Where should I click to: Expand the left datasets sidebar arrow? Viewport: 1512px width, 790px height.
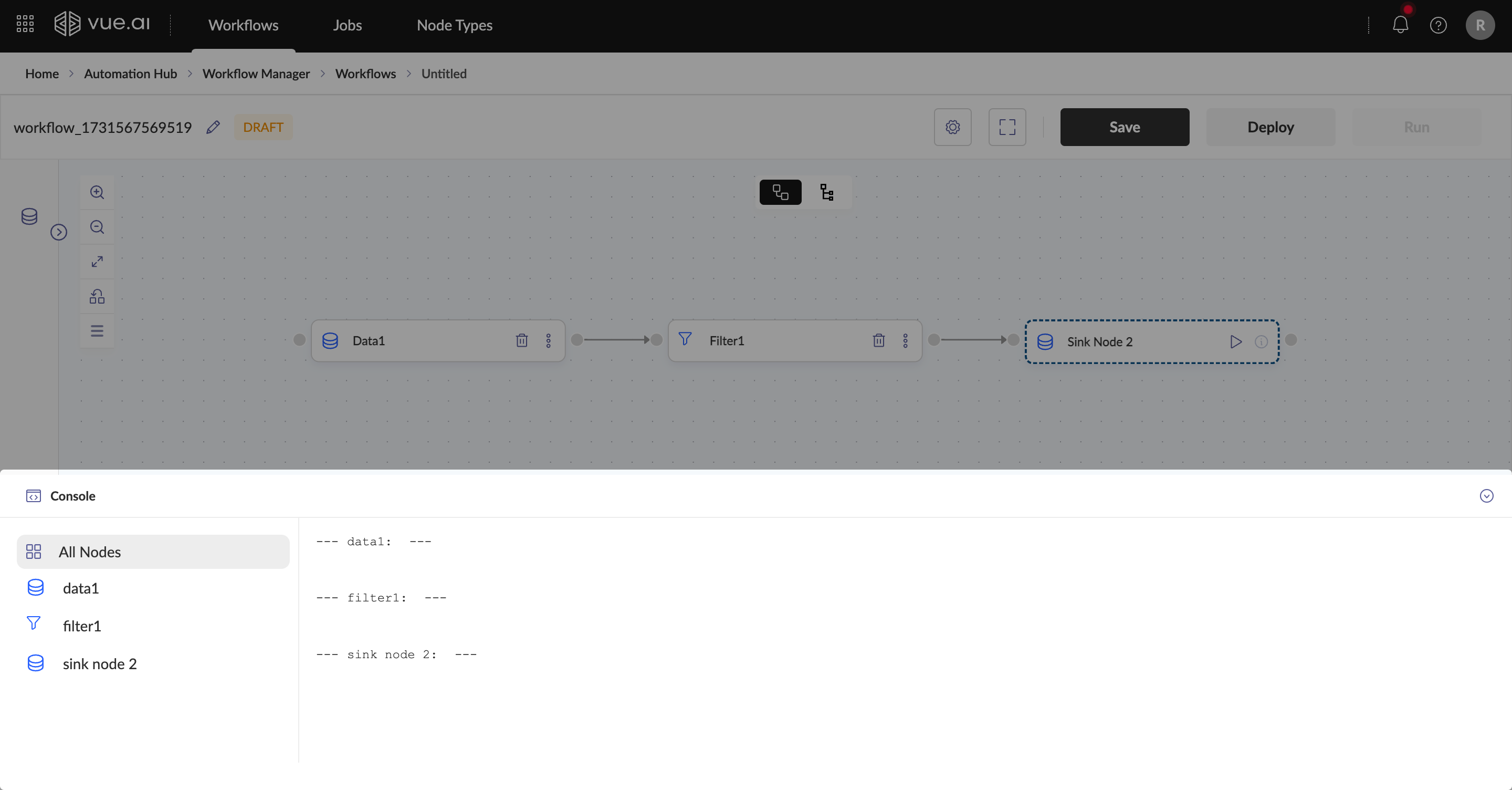[59, 233]
